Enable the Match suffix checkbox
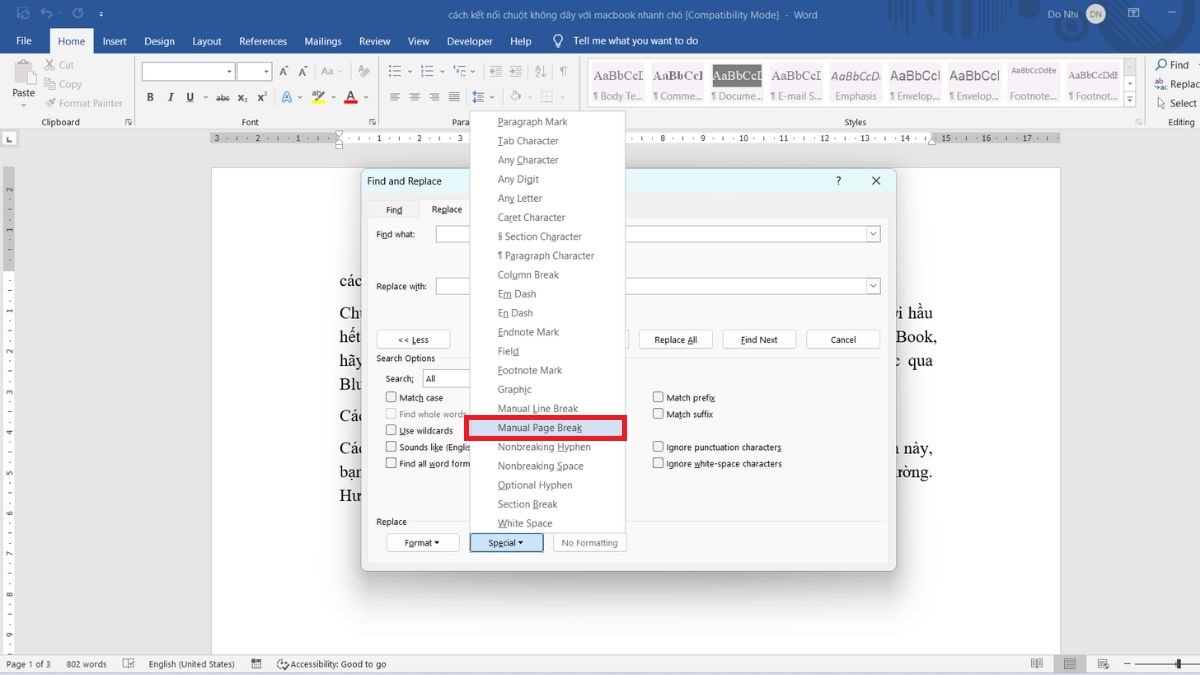 point(658,414)
